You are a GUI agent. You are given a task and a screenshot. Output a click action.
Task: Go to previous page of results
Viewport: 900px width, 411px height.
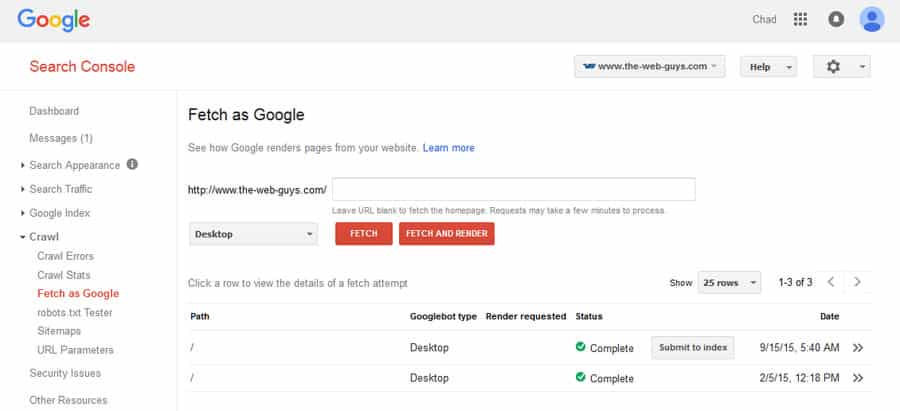[831, 282]
